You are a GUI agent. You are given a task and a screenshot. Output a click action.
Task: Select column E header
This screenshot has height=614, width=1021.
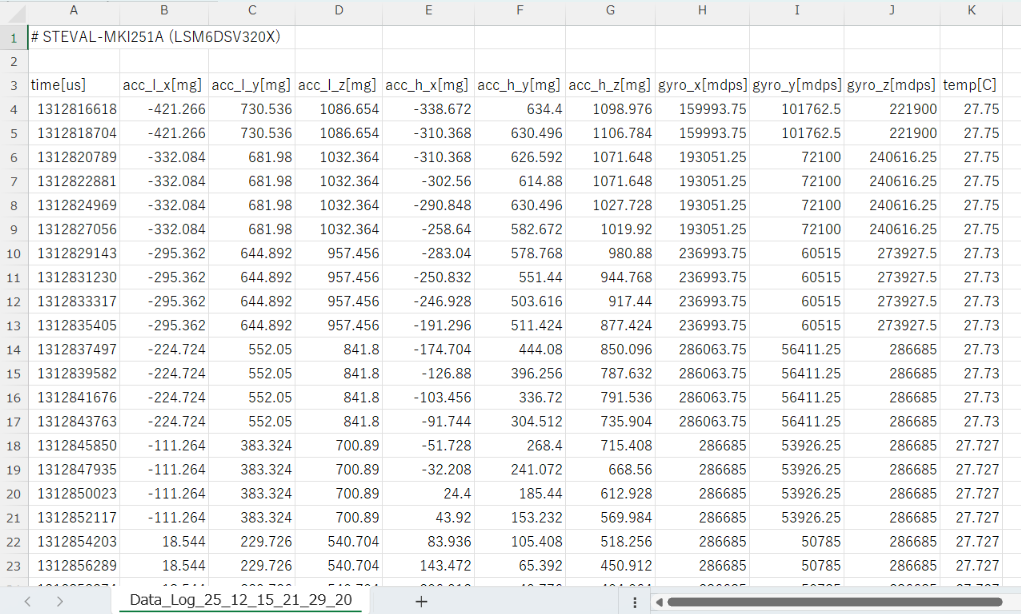(428, 11)
